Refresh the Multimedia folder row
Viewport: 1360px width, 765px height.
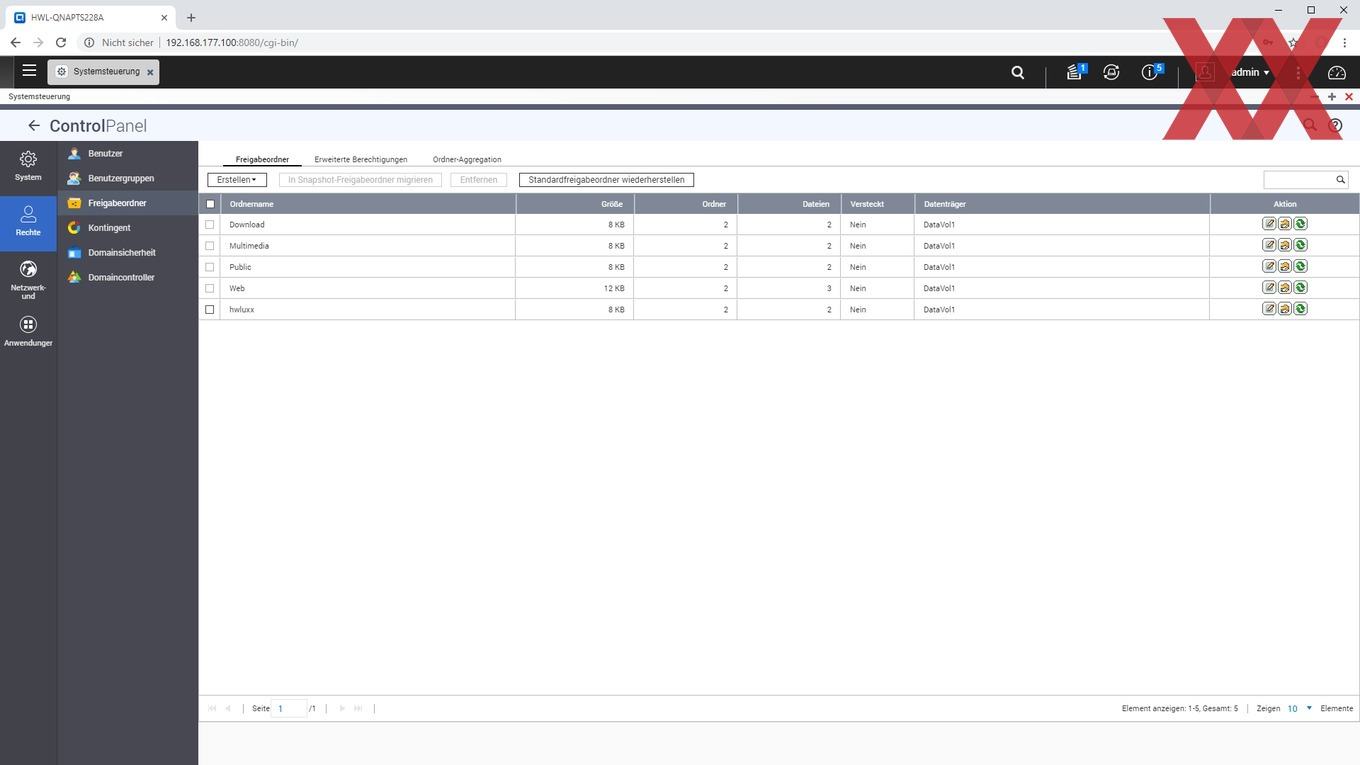click(1300, 245)
